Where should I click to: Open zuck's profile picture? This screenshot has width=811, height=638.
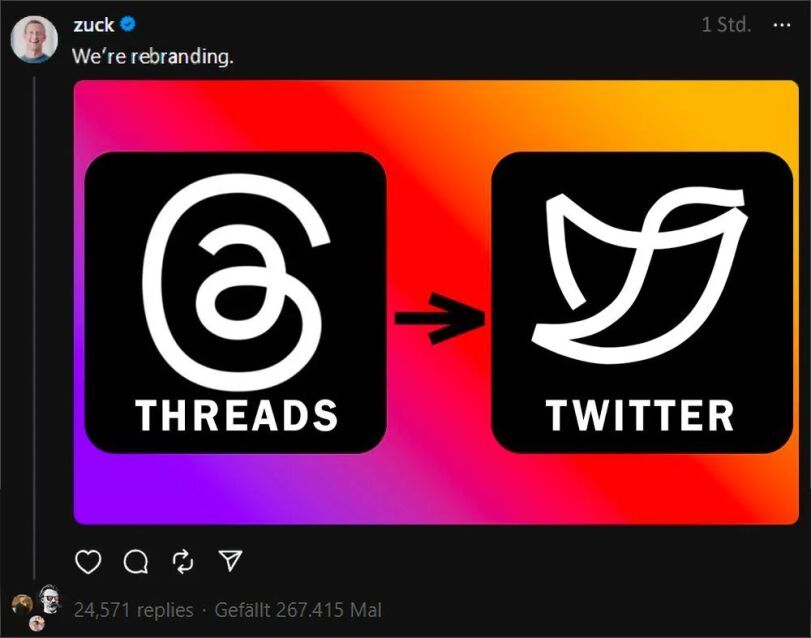click(34, 39)
